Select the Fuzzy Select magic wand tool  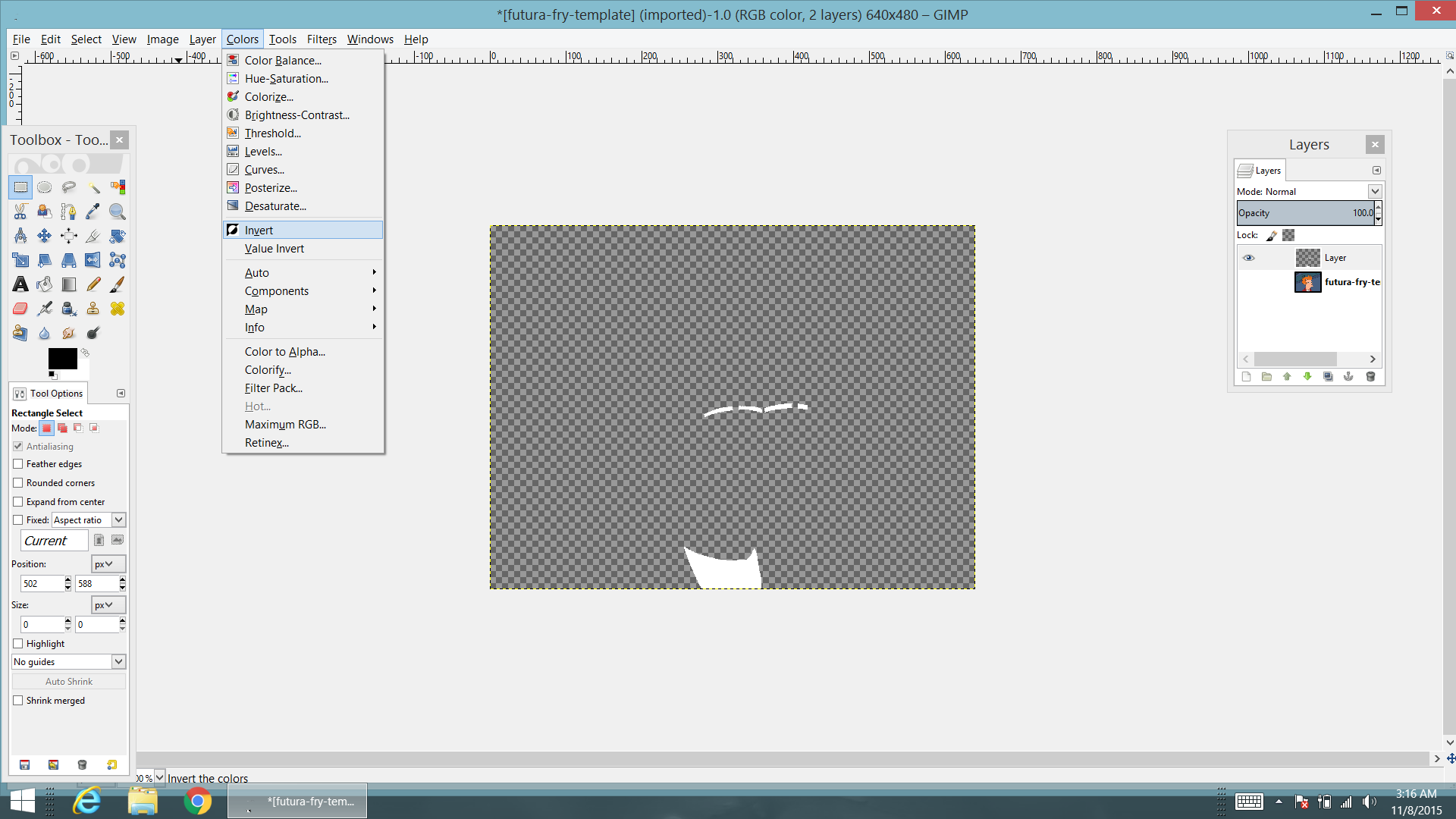coord(93,187)
